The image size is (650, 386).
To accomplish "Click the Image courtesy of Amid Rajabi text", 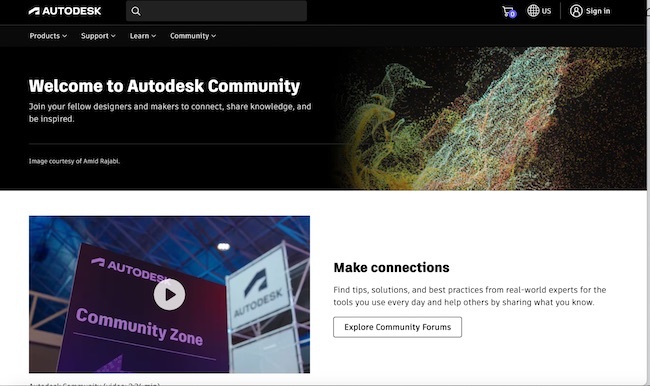I will click(74, 161).
